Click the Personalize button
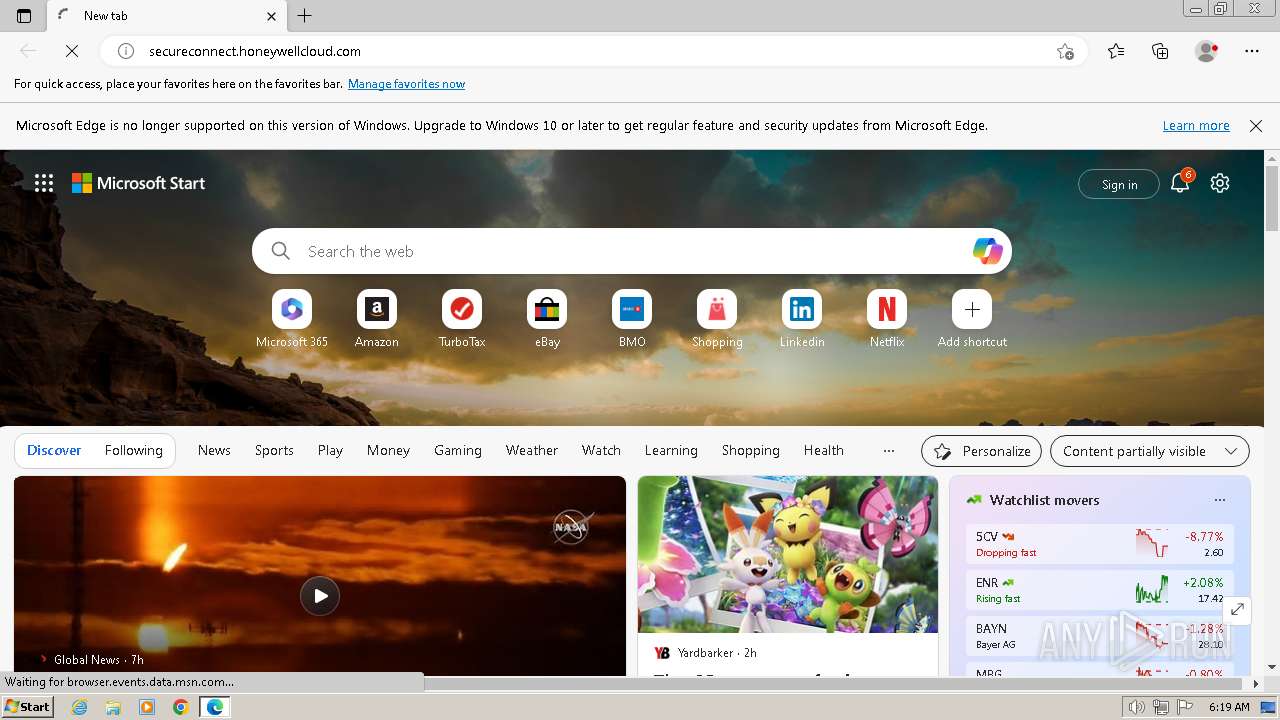The height and width of the screenshot is (720, 1280). pos(981,451)
